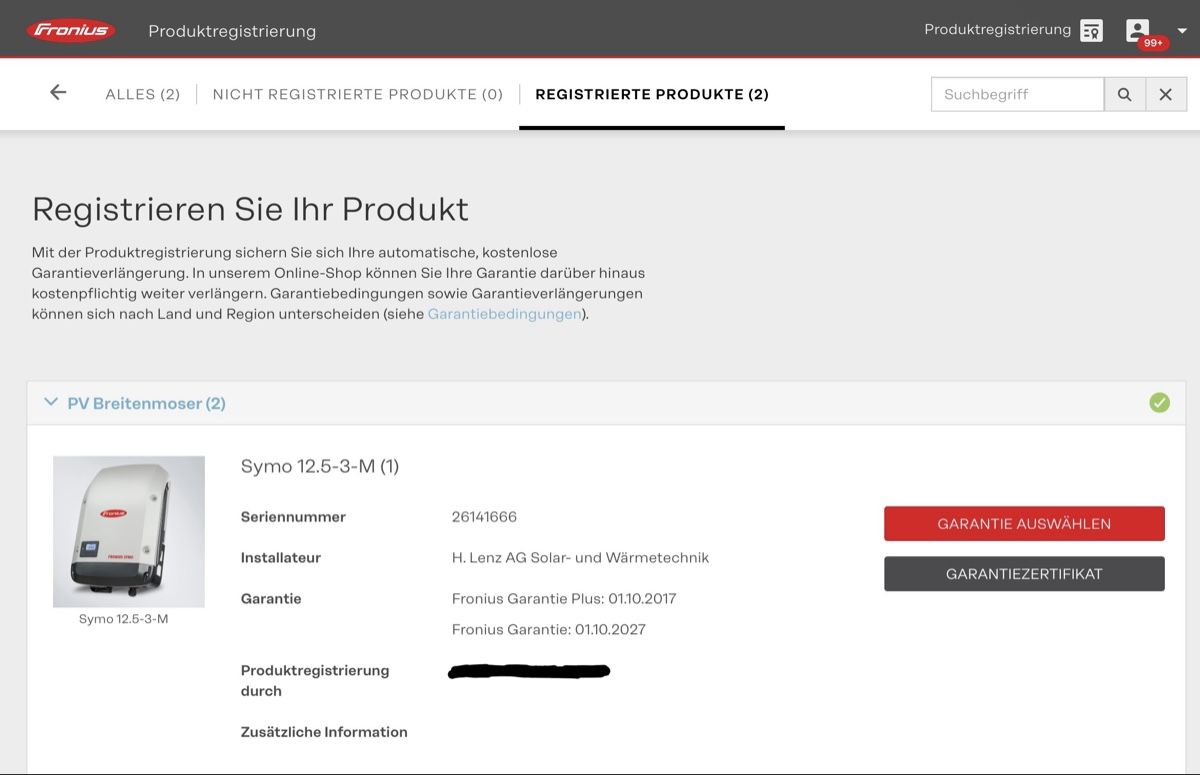Image resolution: width=1200 pixels, height=775 pixels.
Task: Follow the Garantiebedingungen link
Action: 505,314
